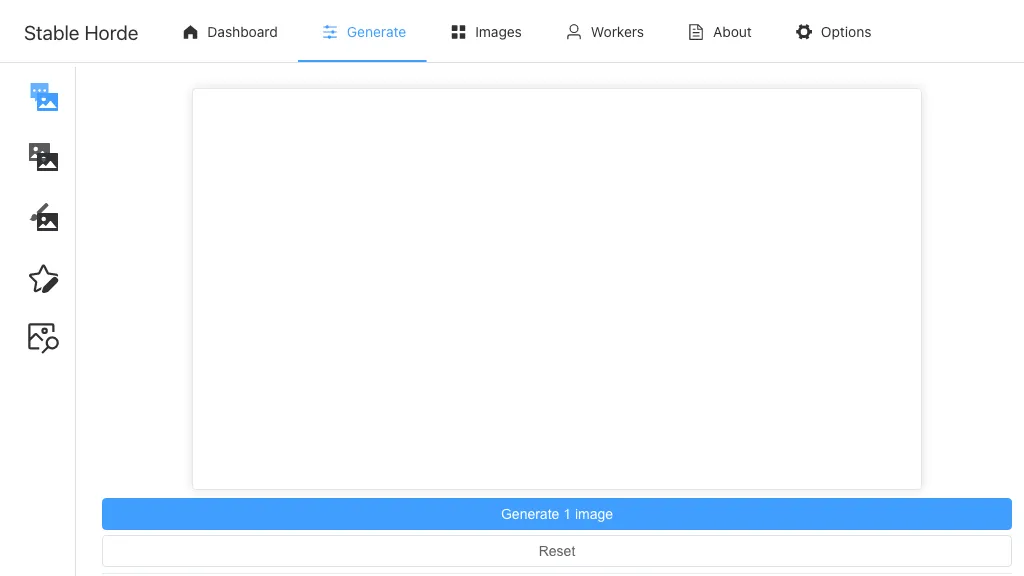The image size is (1024, 576).
Task: Click the empty image preview area
Action: point(556,288)
